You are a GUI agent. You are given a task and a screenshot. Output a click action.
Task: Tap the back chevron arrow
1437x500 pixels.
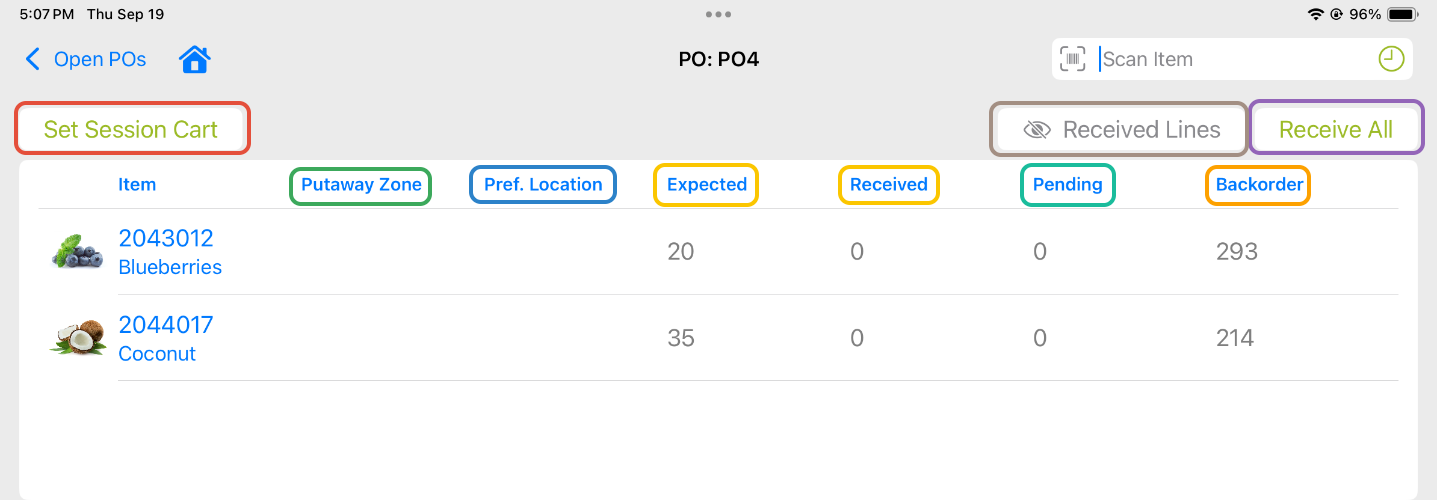point(33,60)
